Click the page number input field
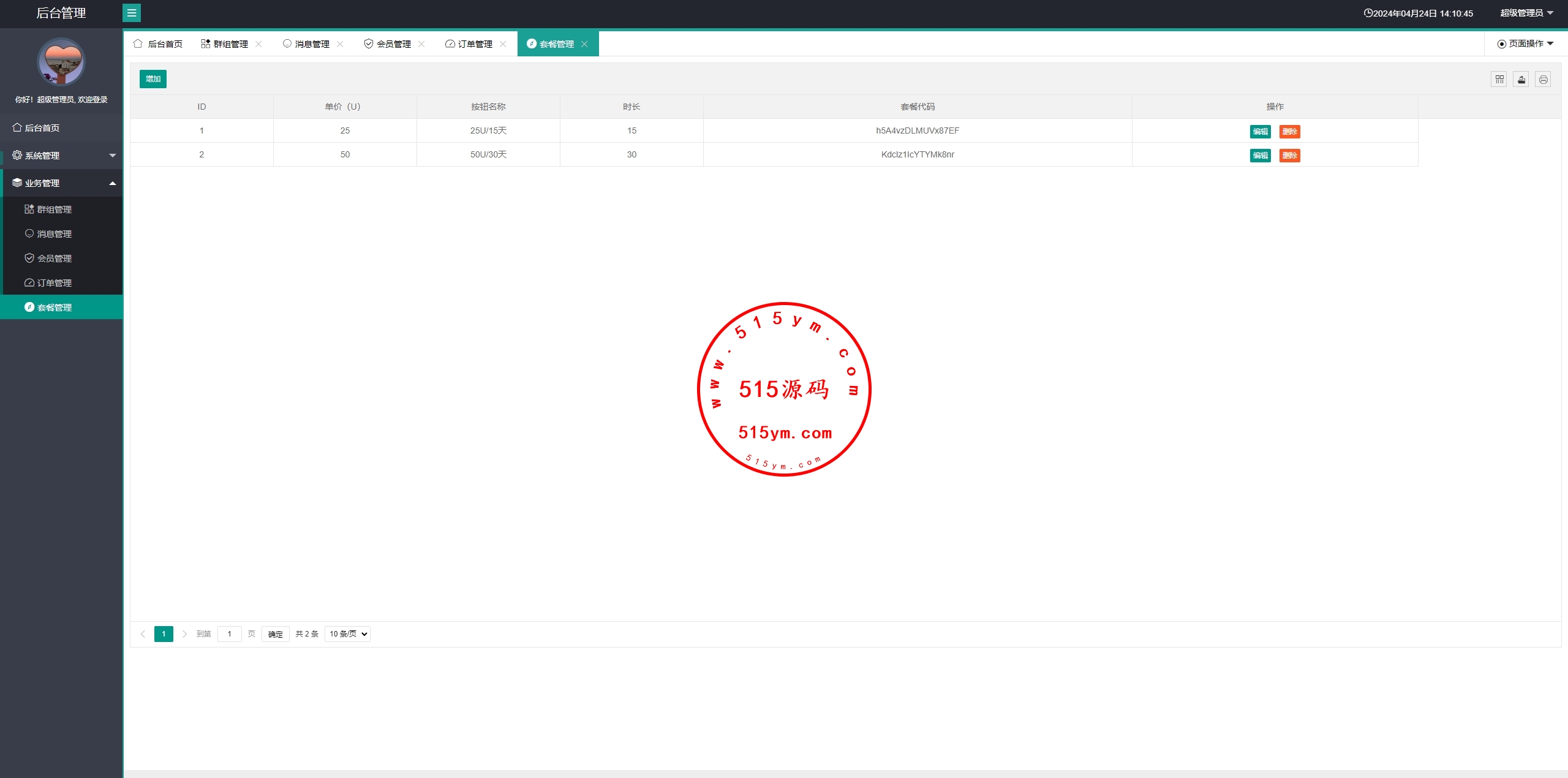 click(x=230, y=634)
